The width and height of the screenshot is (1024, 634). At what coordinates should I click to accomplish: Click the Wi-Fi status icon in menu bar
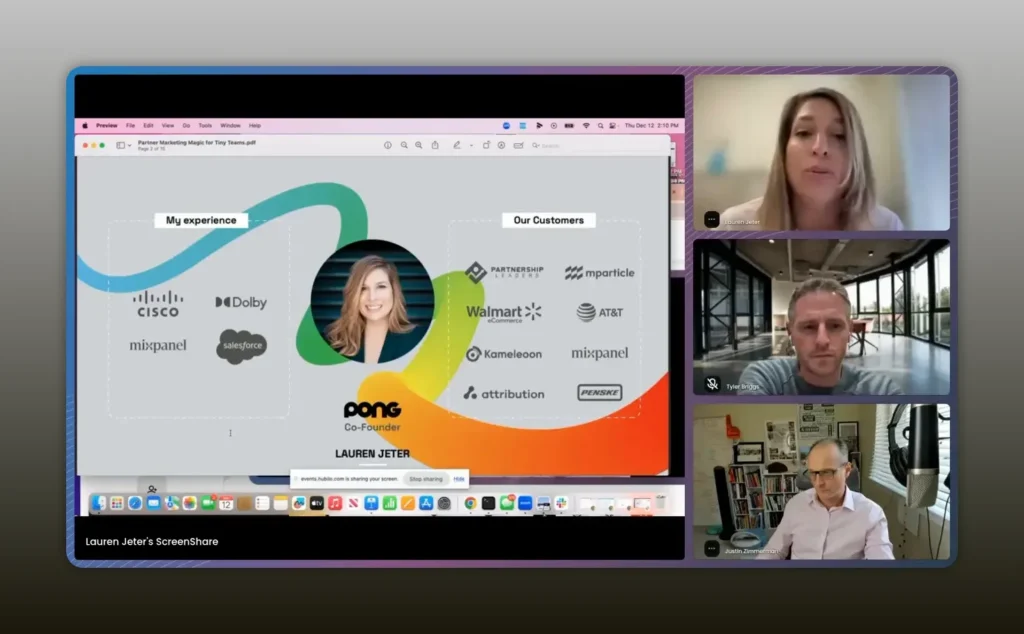pos(586,126)
